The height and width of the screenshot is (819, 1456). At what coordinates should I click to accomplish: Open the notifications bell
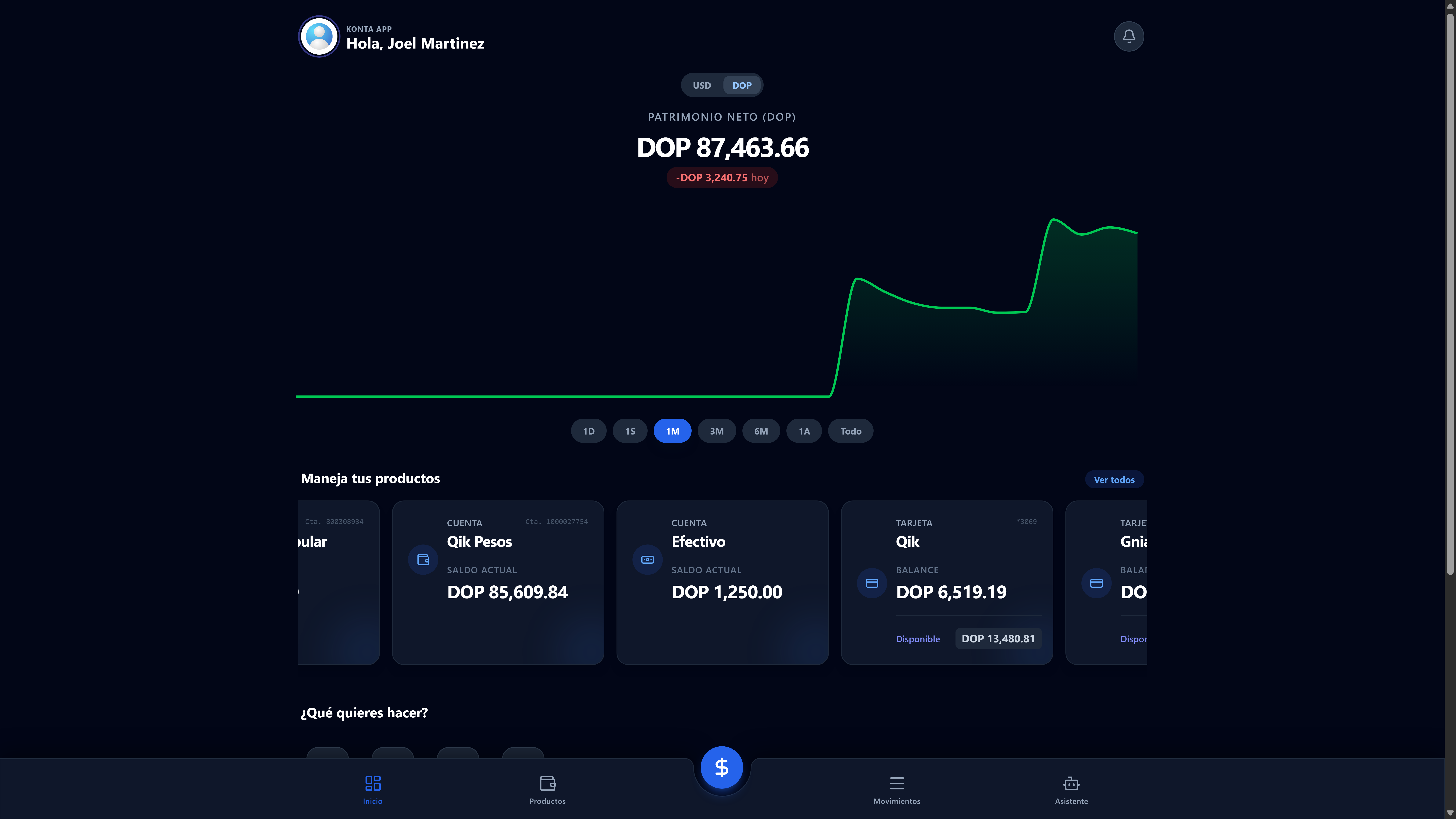tap(1129, 36)
